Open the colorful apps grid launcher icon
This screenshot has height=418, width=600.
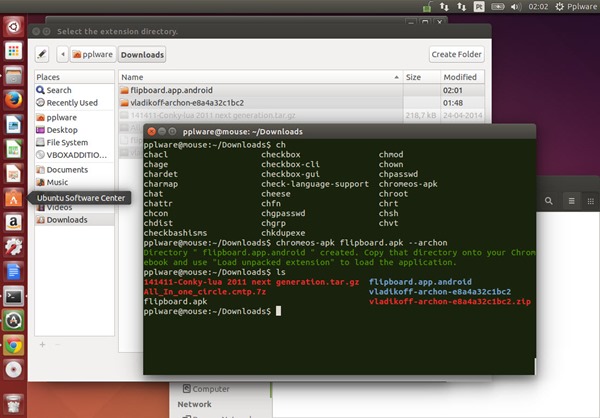13,51
